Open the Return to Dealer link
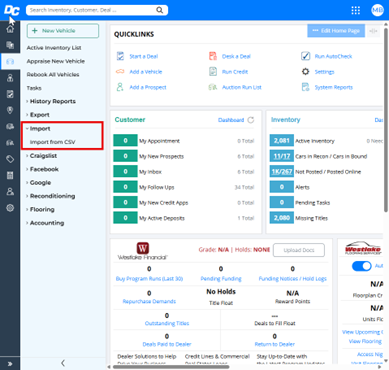The image size is (389, 370). coord(275,344)
